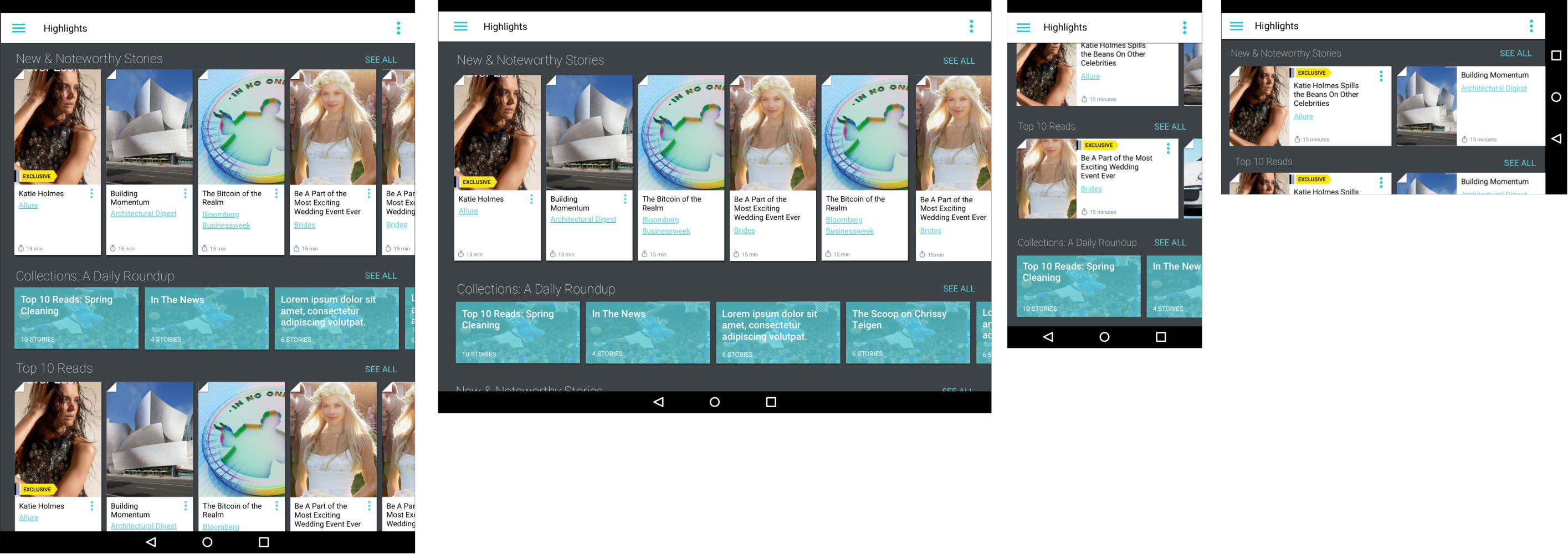The width and height of the screenshot is (1568, 554).
Task: Tap recent apps square on portrait tablet
Action: [264, 542]
